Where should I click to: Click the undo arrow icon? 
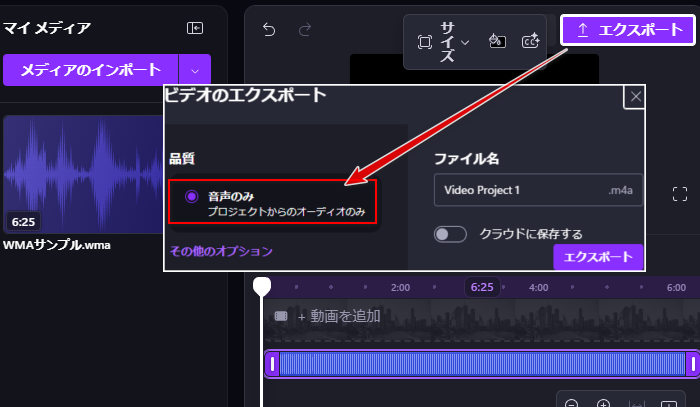point(269,30)
